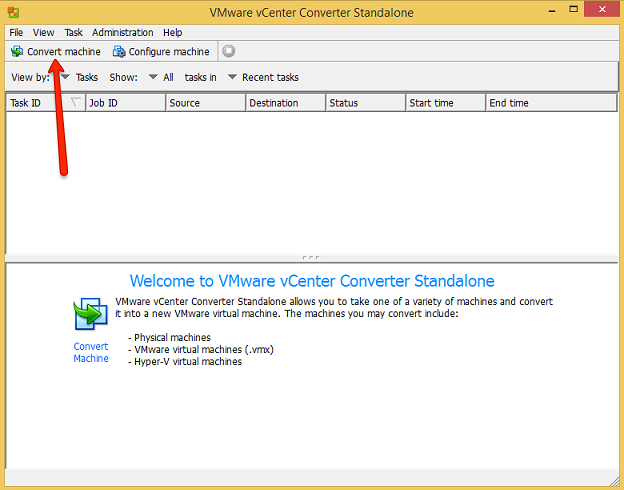The image size is (624, 490).
Task: Open the View menu
Action: (x=43, y=33)
